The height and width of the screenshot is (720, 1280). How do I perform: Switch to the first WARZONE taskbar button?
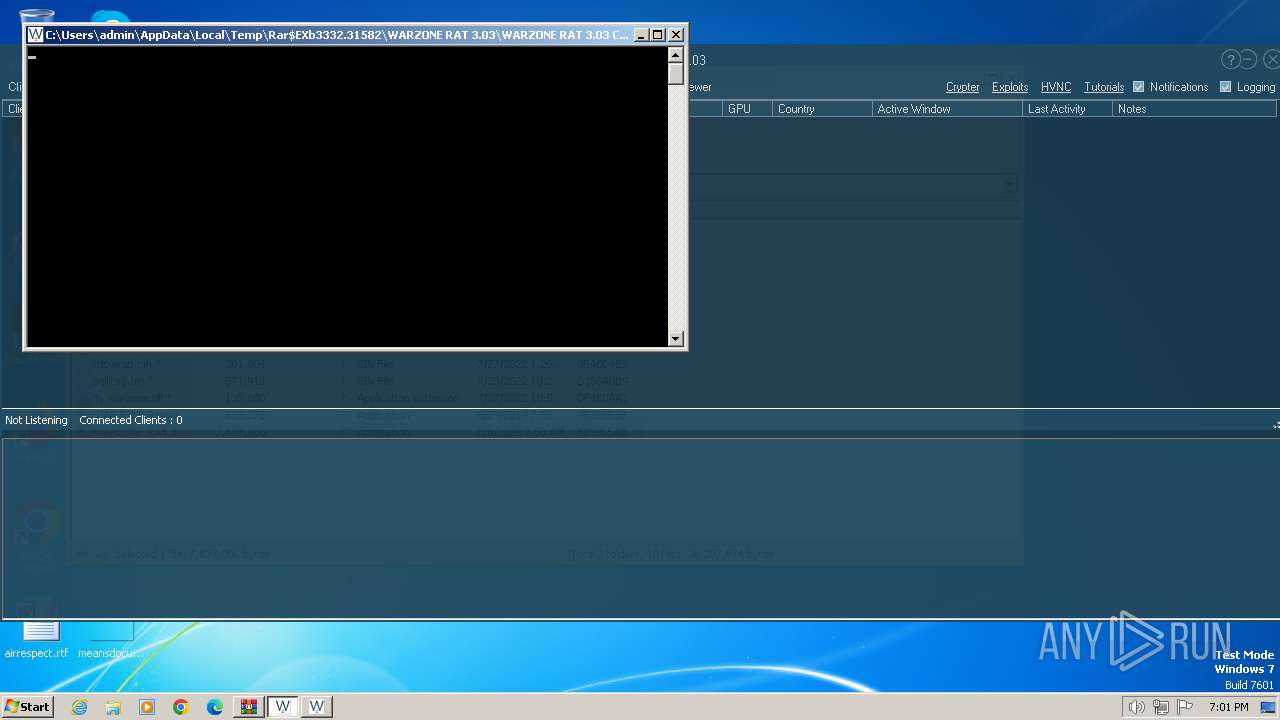point(283,707)
